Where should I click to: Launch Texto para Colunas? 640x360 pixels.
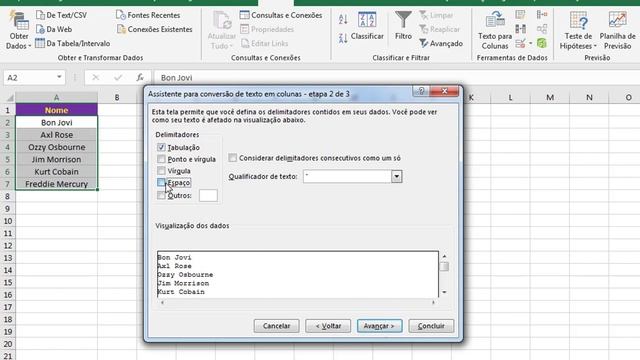495,31
